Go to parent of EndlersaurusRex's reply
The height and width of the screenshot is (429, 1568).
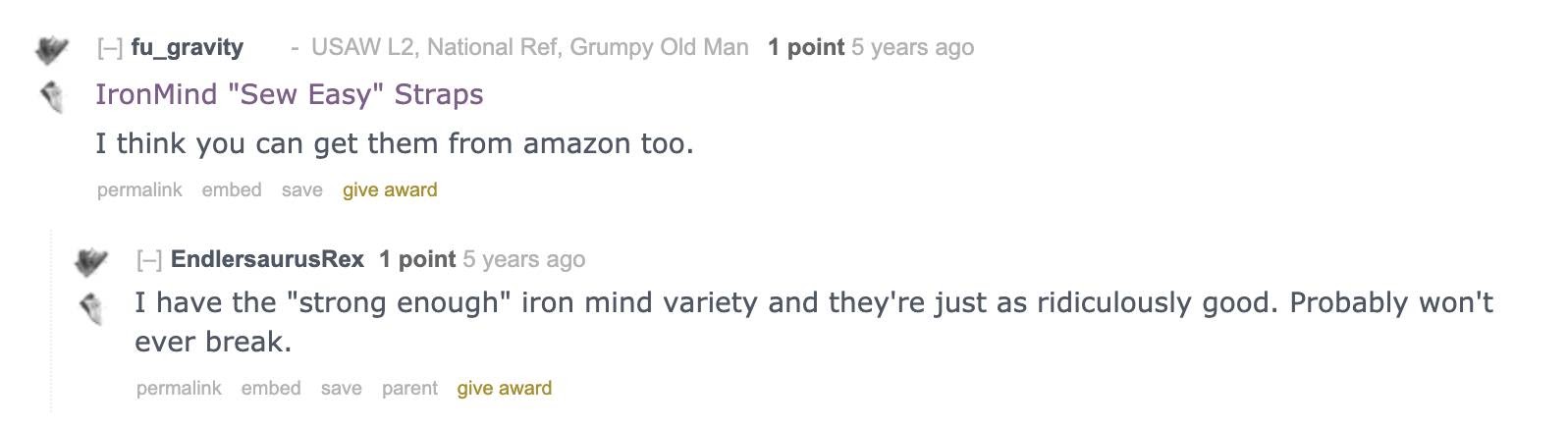pos(409,388)
